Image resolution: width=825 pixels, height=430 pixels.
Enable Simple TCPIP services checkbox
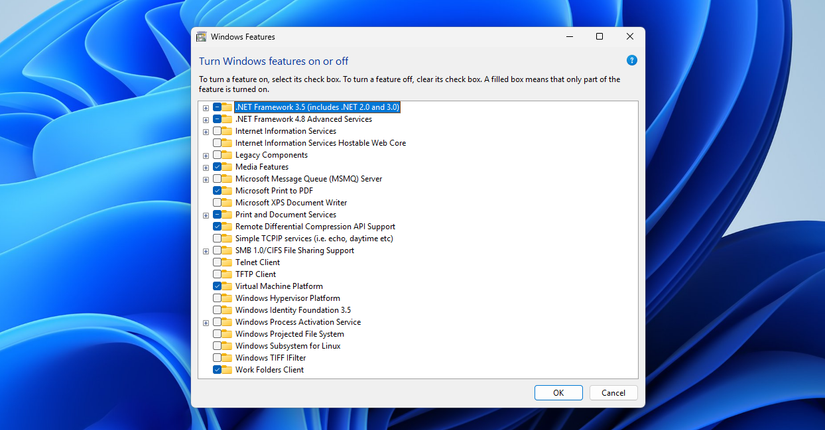(x=217, y=238)
